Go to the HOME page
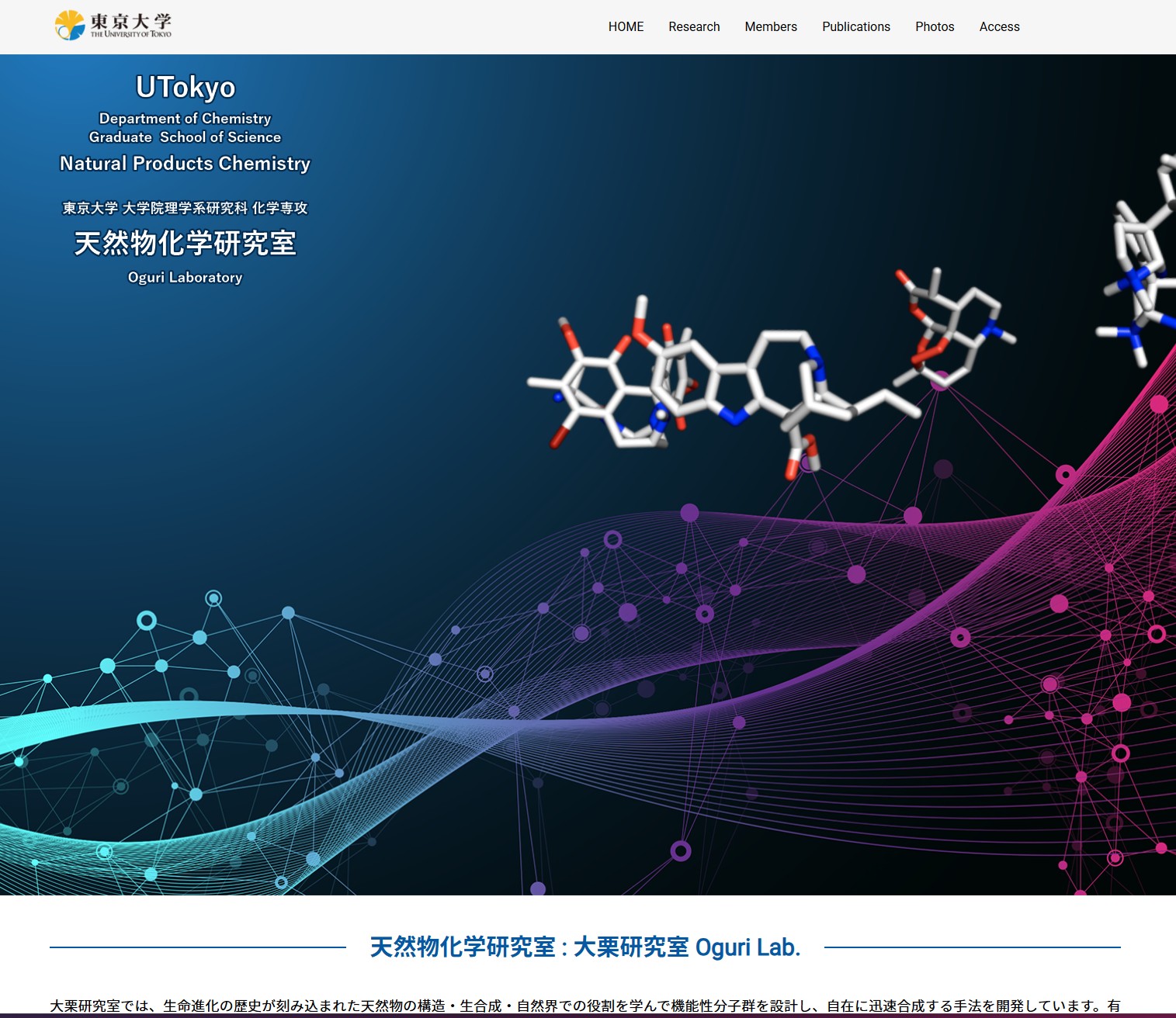This screenshot has width=1176, height=1018. pos(626,26)
